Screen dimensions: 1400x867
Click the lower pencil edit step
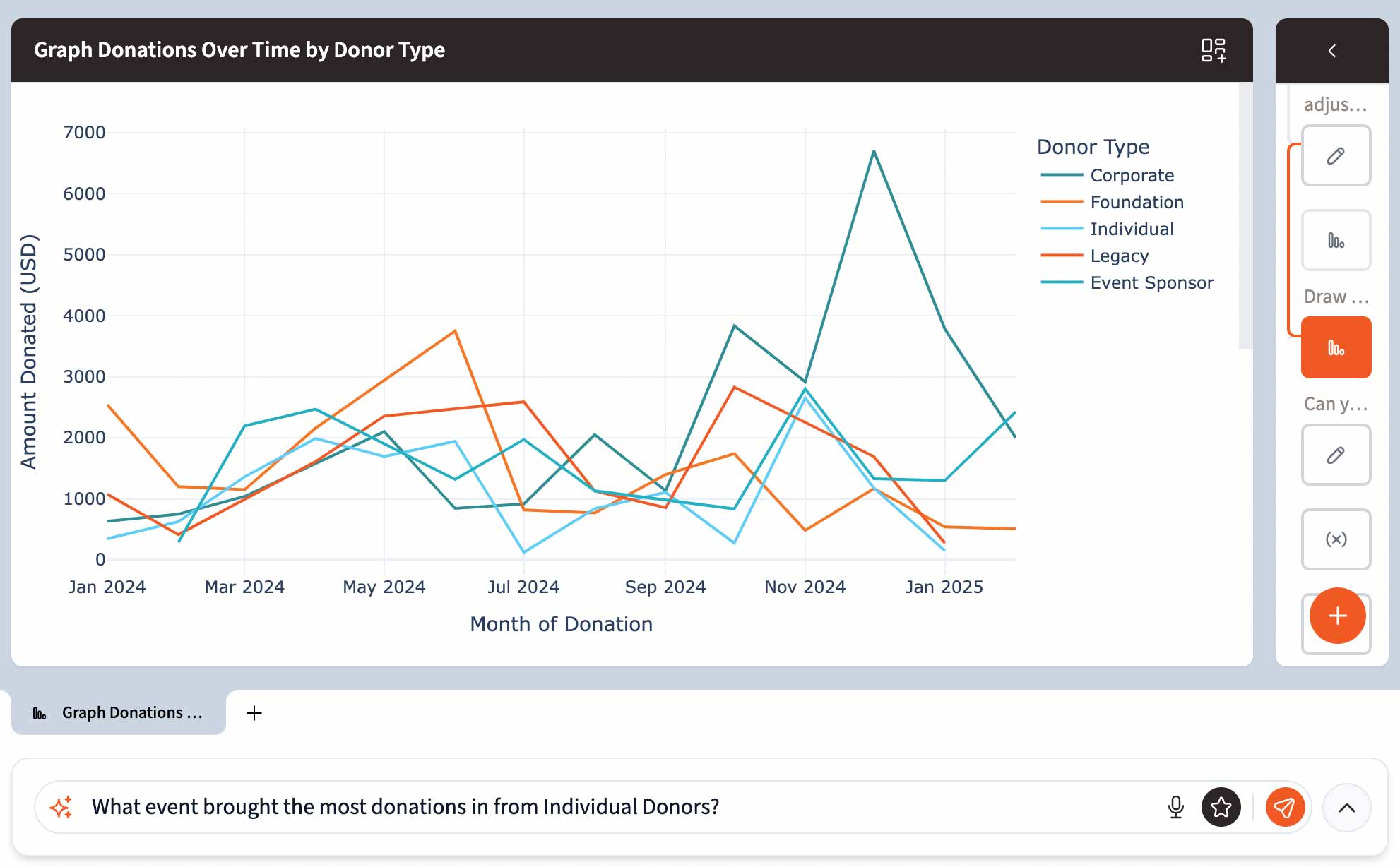coord(1335,455)
